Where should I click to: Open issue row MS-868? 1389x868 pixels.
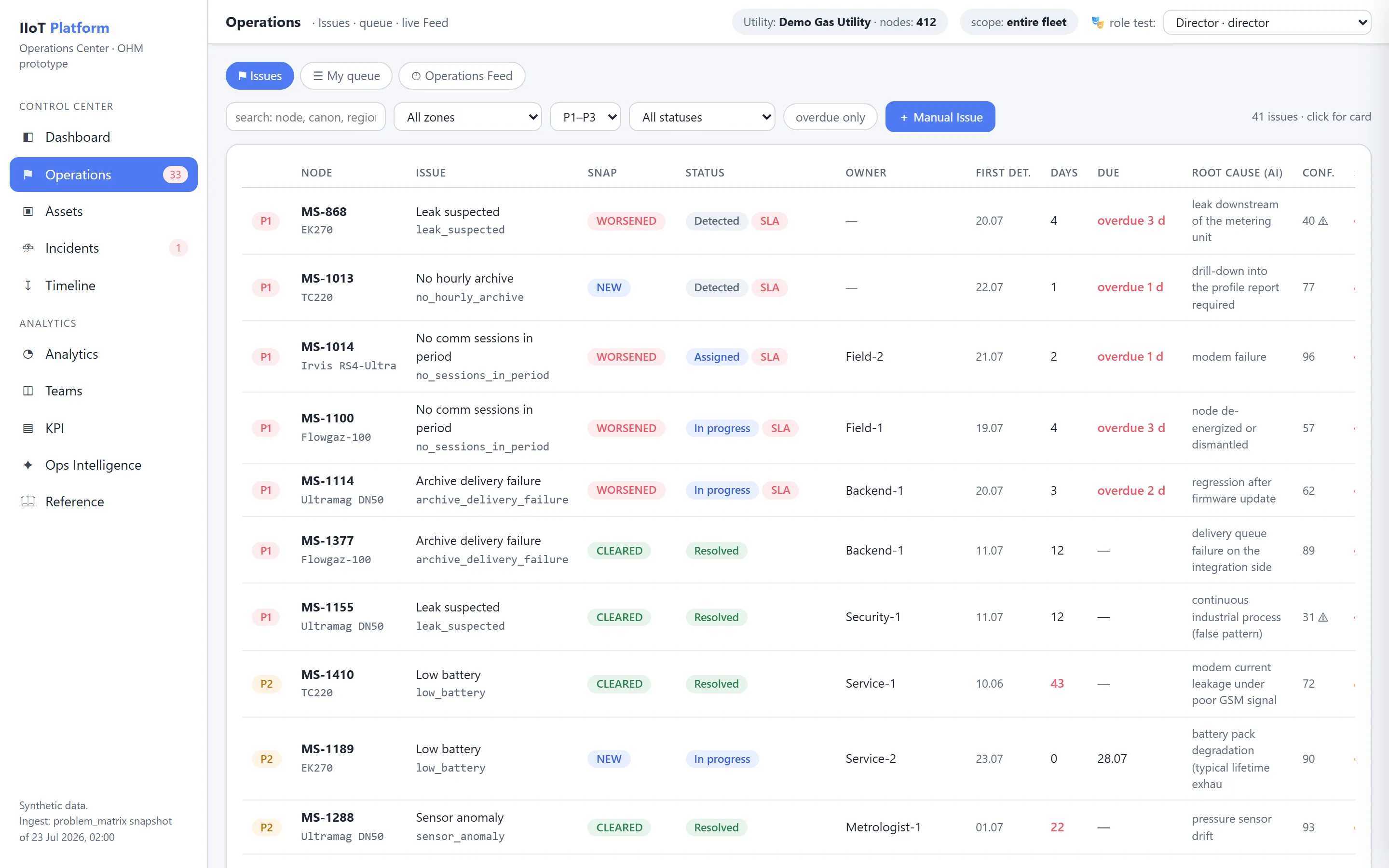click(x=798, y=221)
